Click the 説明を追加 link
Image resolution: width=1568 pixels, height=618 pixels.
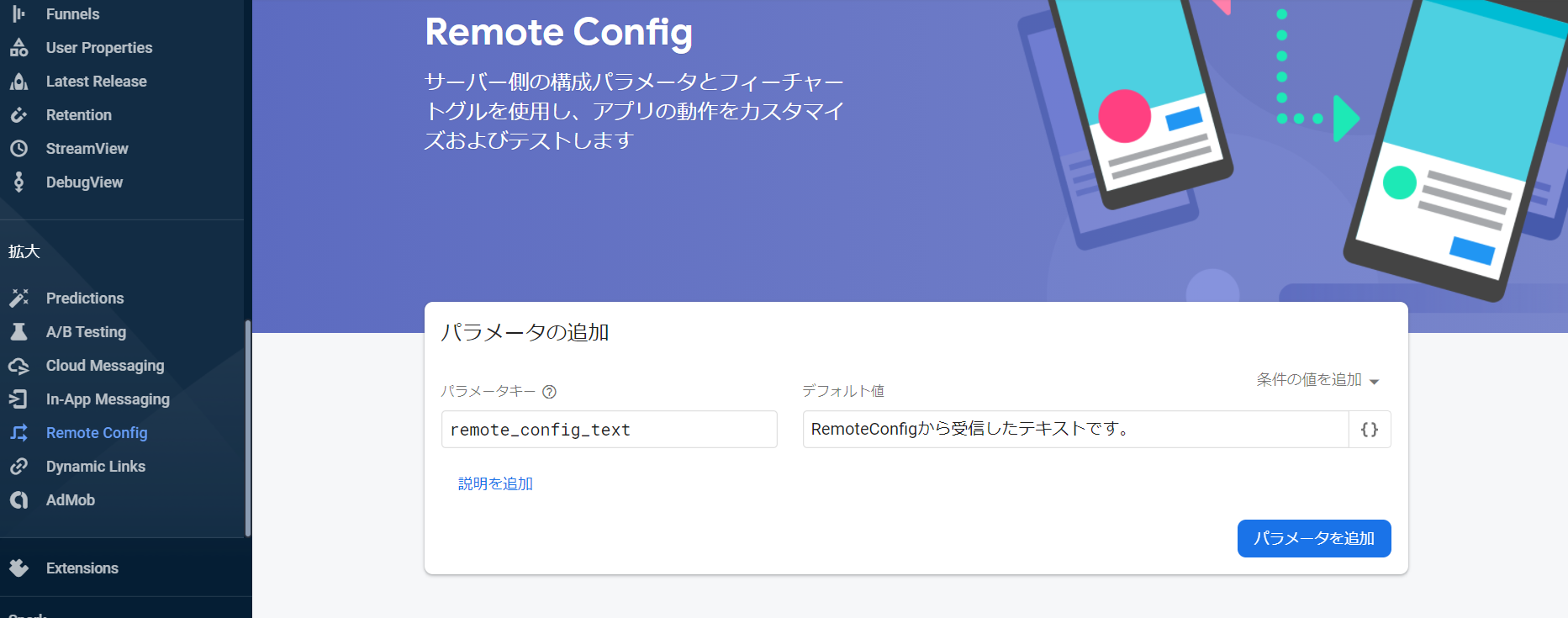[494, 483]
